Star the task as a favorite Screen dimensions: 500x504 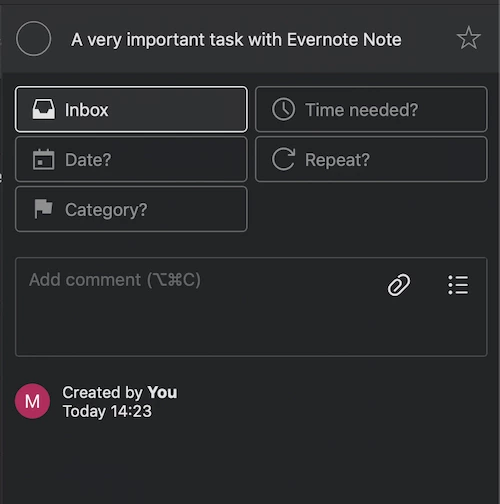pos(468,38)
